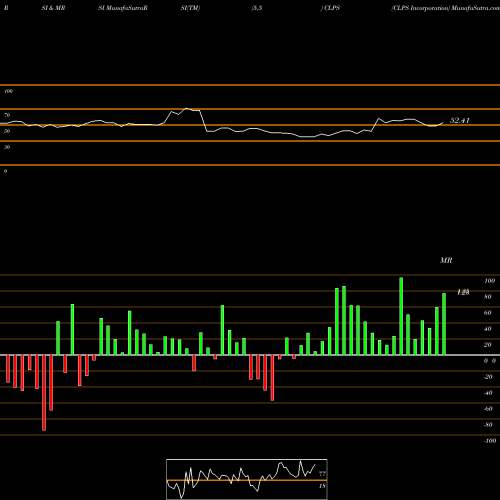500x500 pixels.
Task: Click the 'SI(TM)' header text
Action: tap(190, 8)
